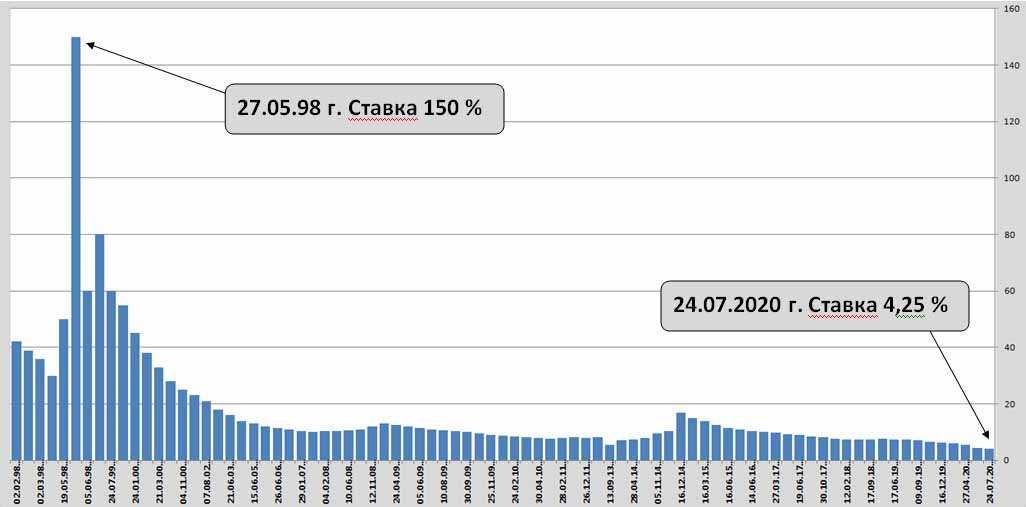
Task: Click the x-axis date label 10.08.09
Action: 444,483
